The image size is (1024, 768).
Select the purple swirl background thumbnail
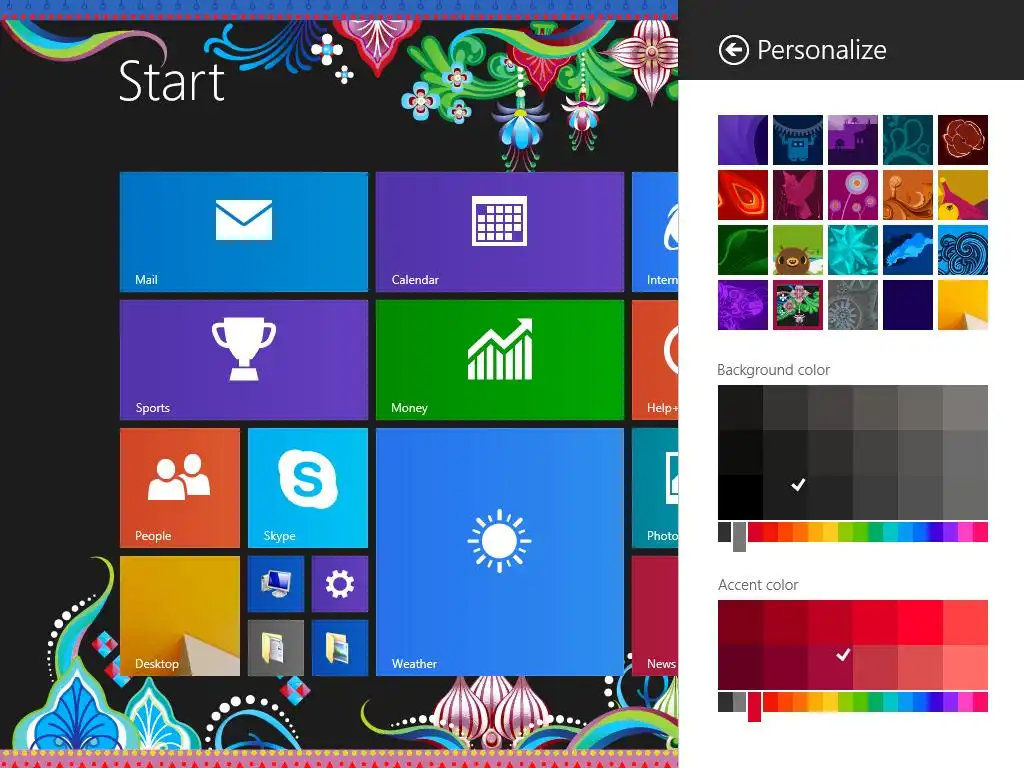(743, 140)
